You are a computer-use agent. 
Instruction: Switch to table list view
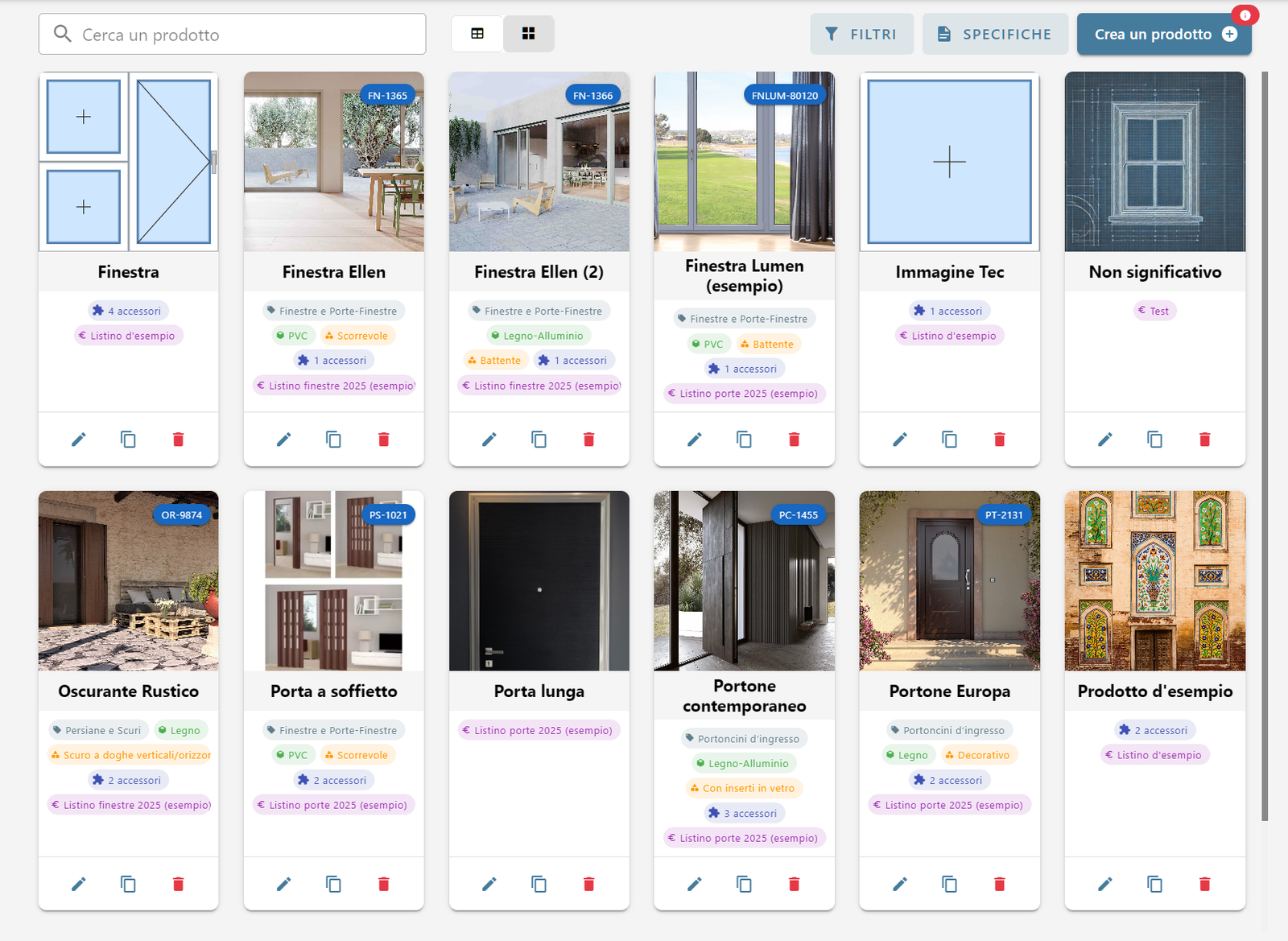coord(477,34)
